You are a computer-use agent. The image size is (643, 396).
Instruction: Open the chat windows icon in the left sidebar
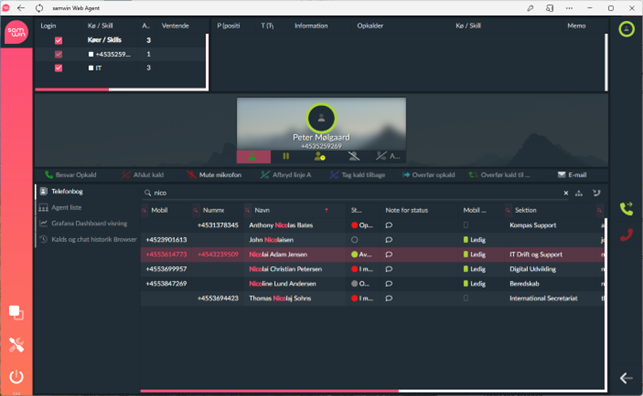click(x=16, y=313)
